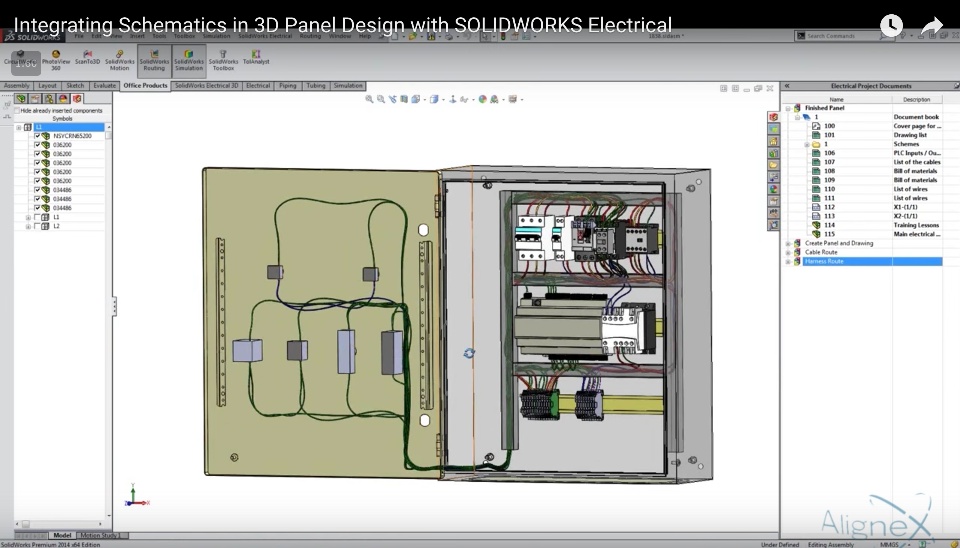Open the PropertyManager panel tab
Screen dimensions: 960x548
coord(36,99)
